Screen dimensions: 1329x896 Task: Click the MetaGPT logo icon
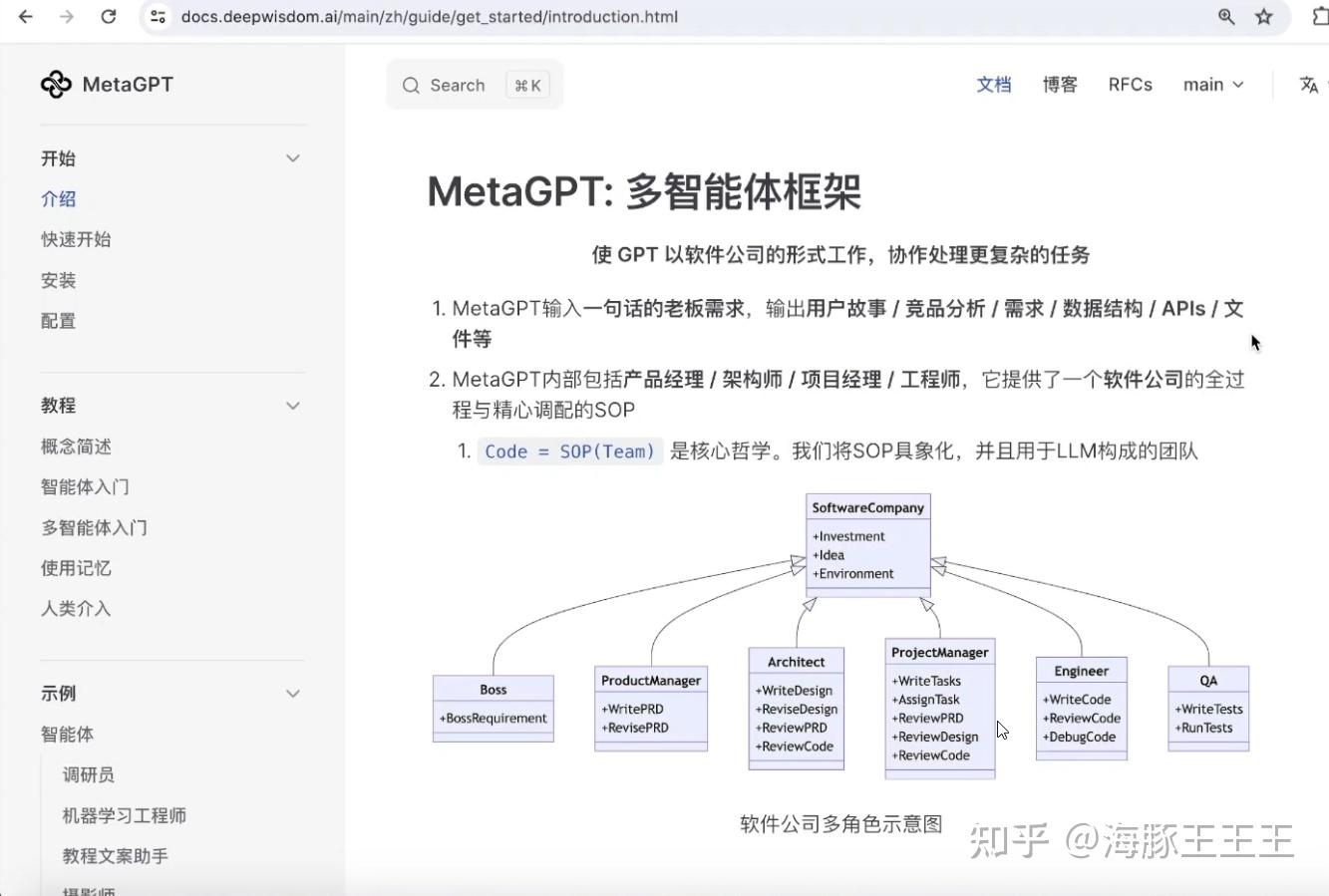click(x=57, y=84)
